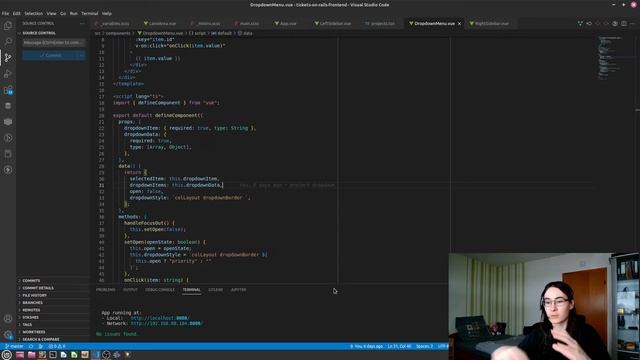Click the GitLens blame status bar entry
The width and height of the screenshot is (640, 360).
[x=367, y=346]
